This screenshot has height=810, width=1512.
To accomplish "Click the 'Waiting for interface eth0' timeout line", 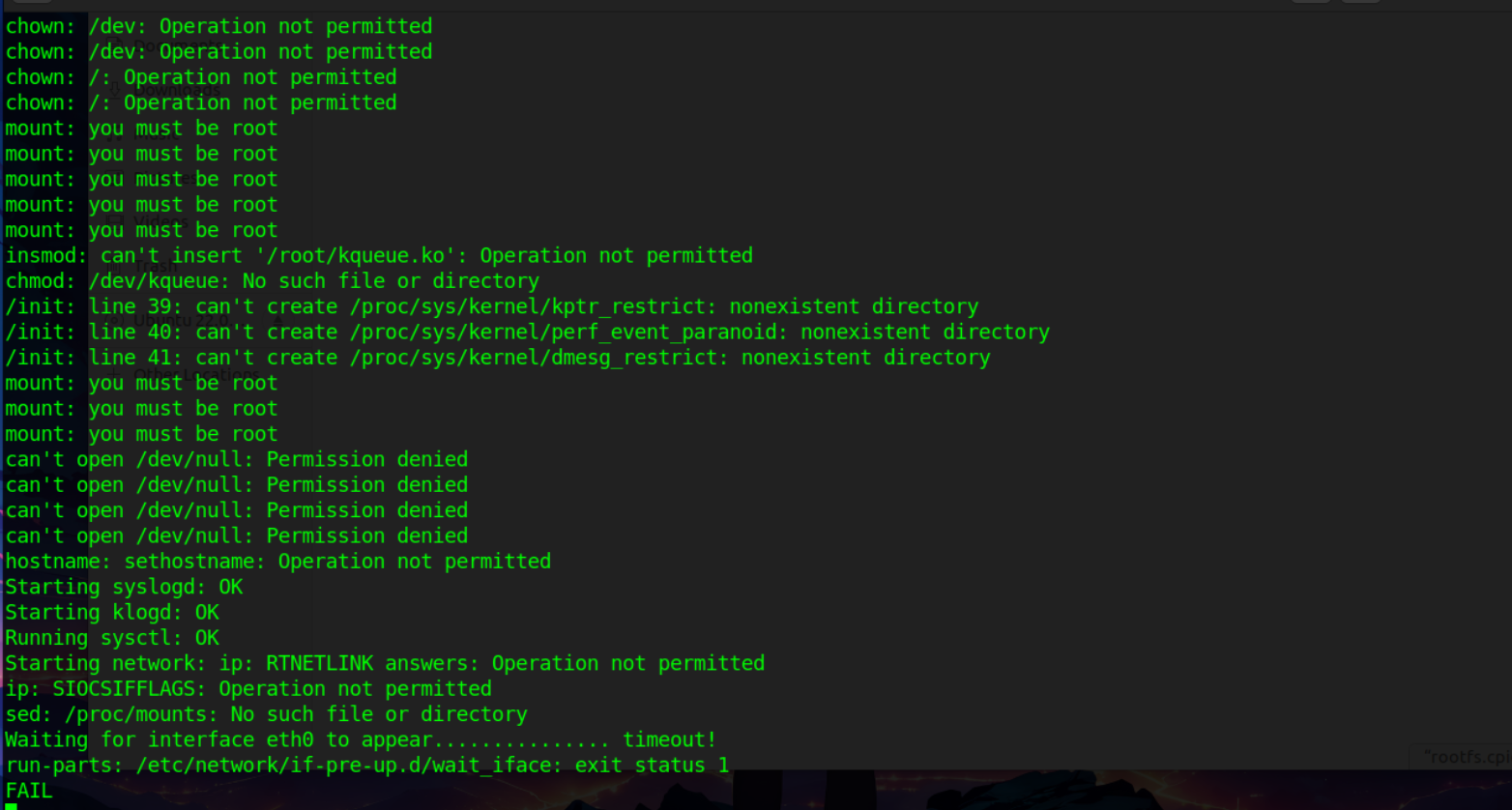I will (x=361, y=740).
